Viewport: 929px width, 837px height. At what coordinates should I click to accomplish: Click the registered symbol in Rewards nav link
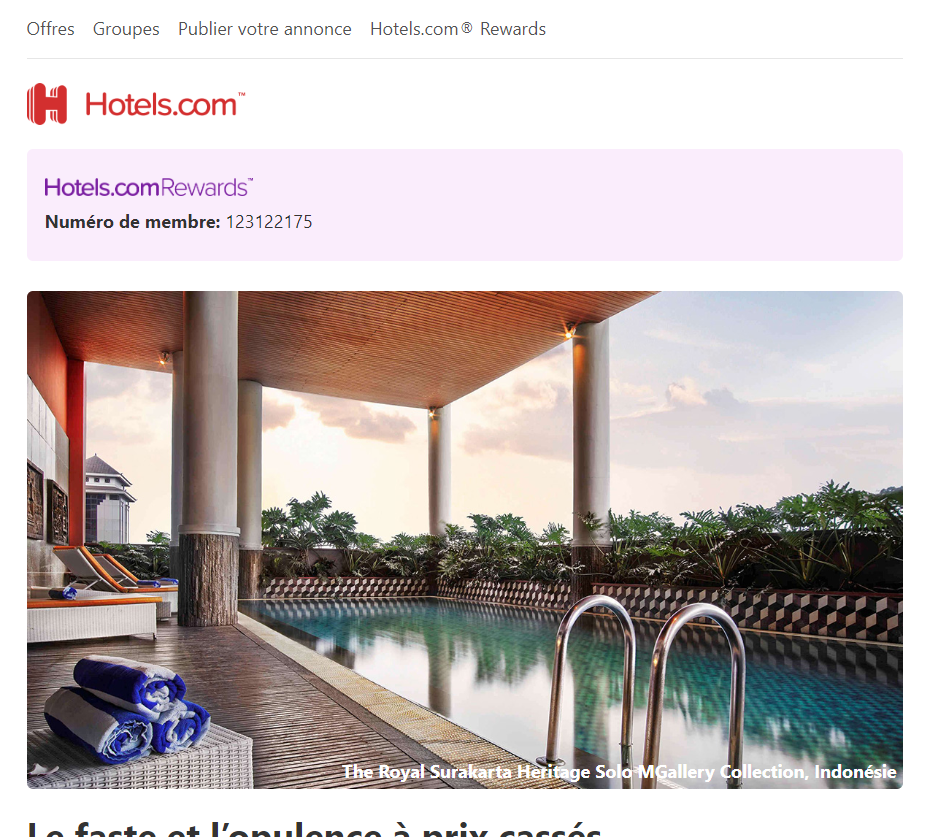click(467, 27)
